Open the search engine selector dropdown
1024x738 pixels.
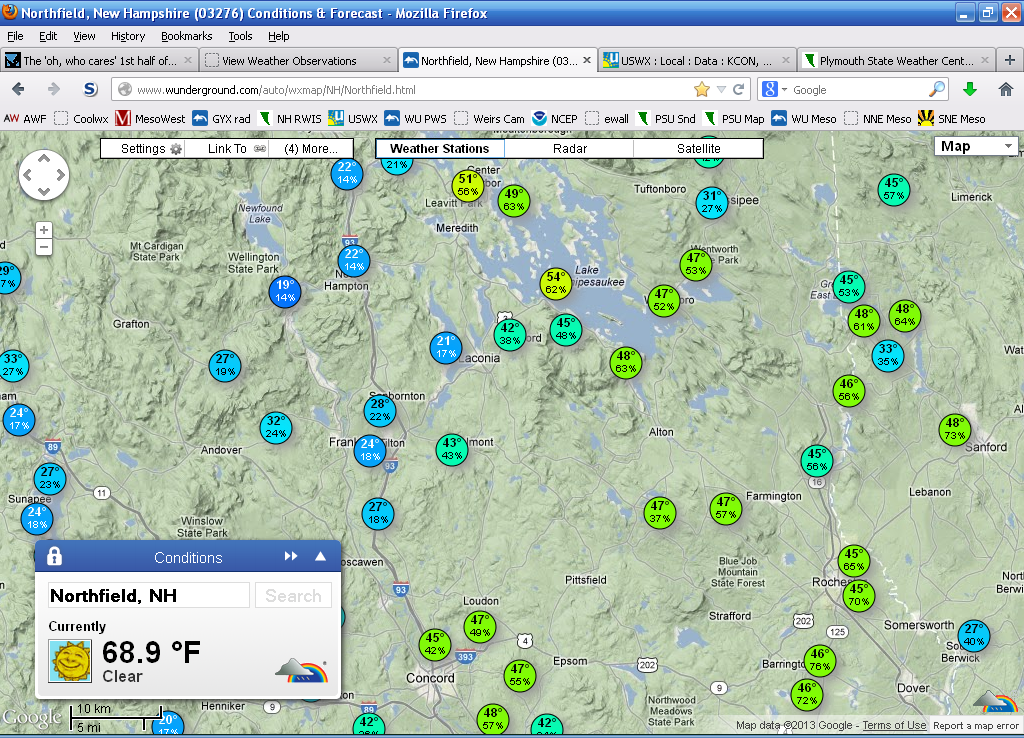point(775,89)
